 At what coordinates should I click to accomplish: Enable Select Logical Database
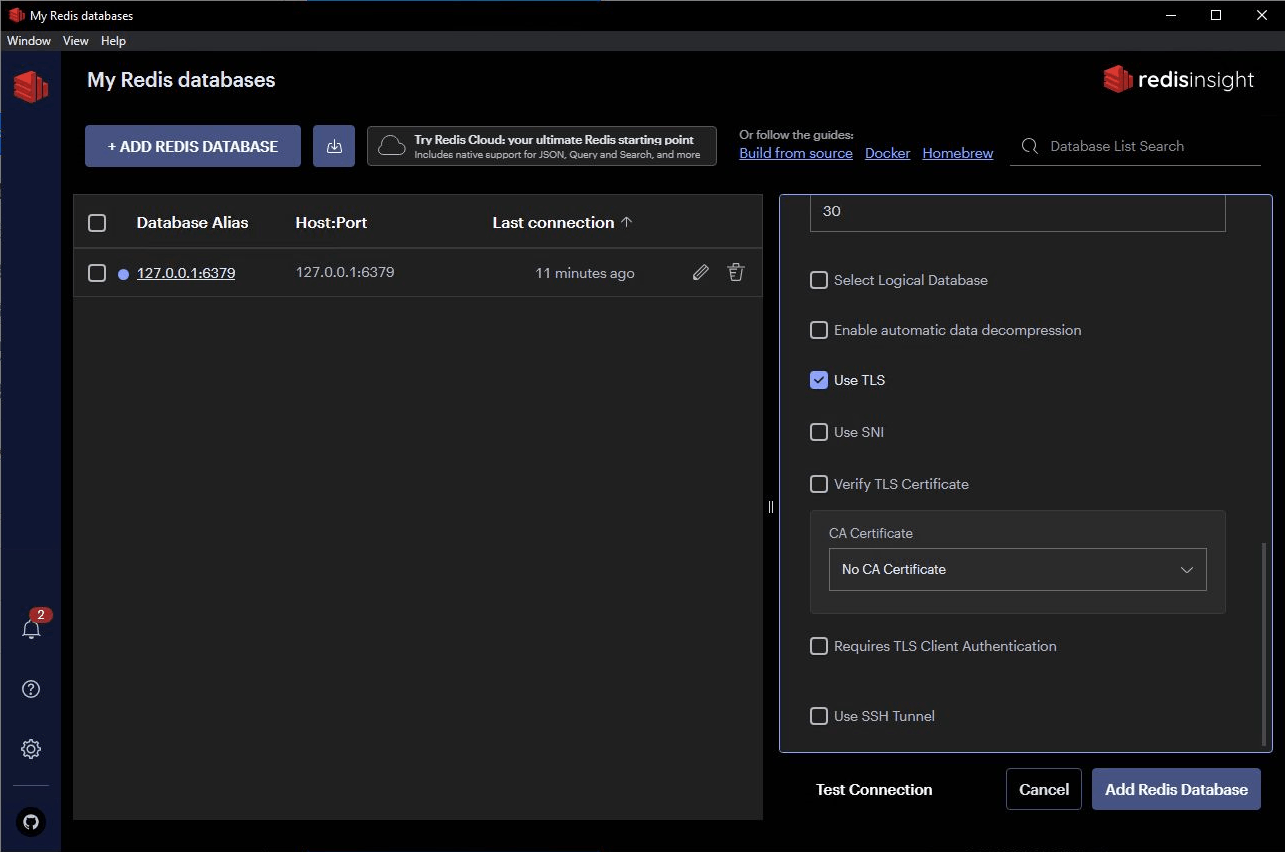click(819, 280)
